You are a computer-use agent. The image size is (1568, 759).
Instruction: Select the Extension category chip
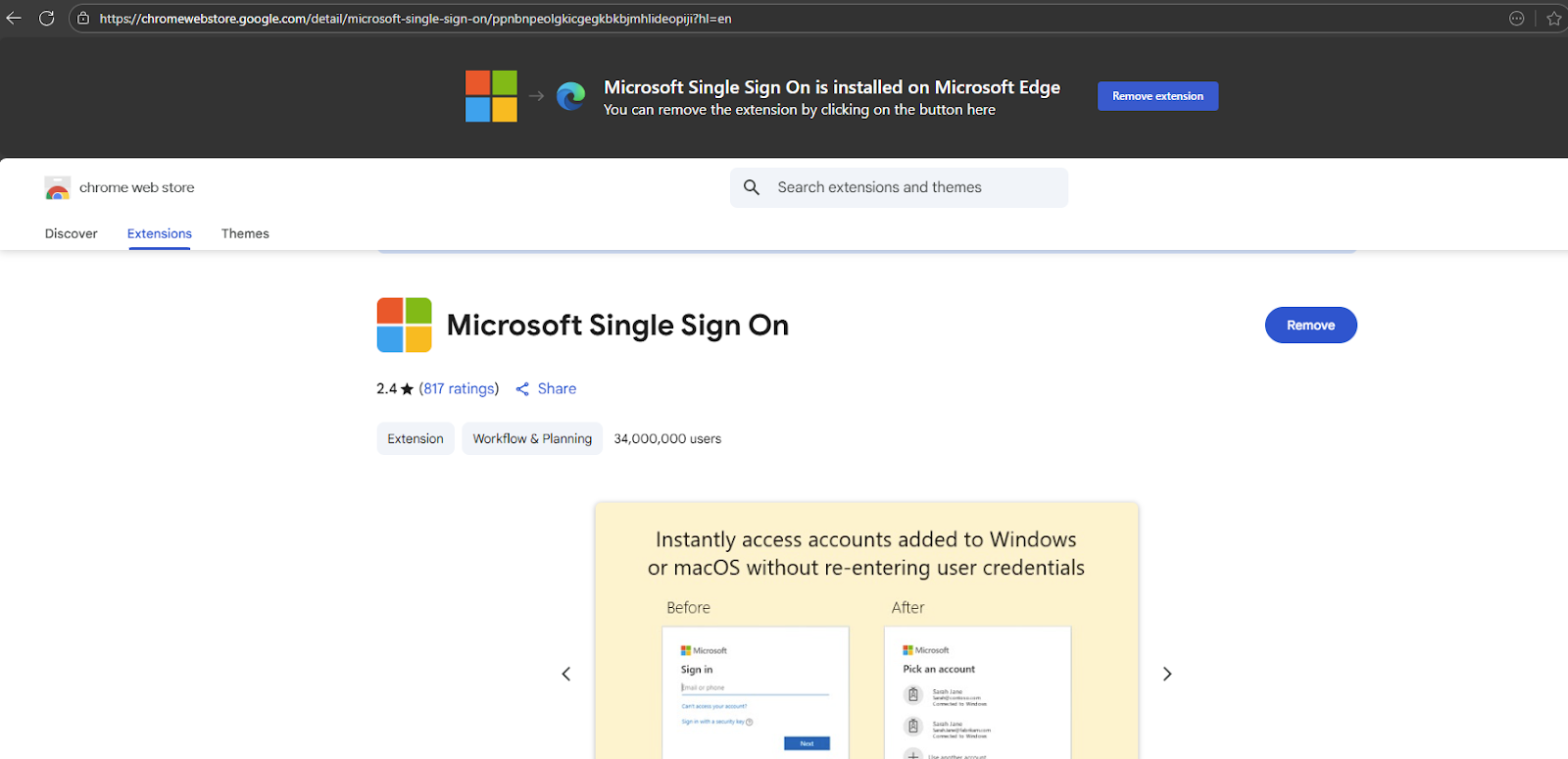coord(416,438)
